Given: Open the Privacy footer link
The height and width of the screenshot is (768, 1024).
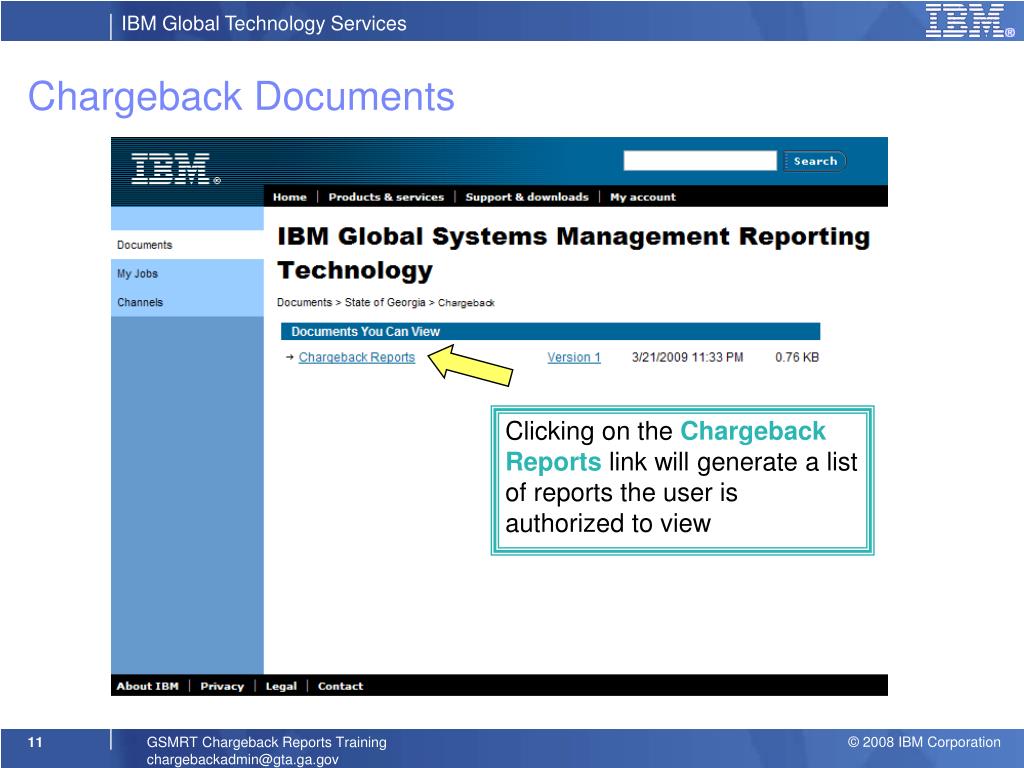Looking at the screenshot, I should tap(221, 686).
